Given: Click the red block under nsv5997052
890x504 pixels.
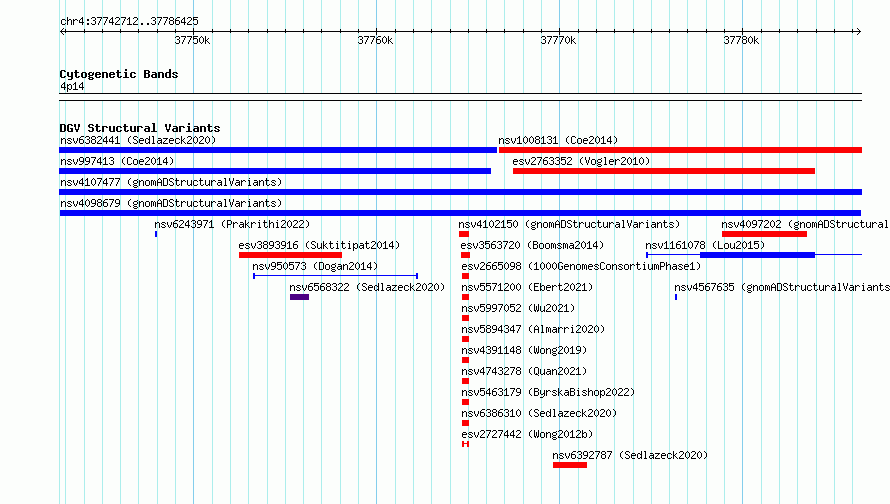Looking at the screenshot, I should click(465, 318).
